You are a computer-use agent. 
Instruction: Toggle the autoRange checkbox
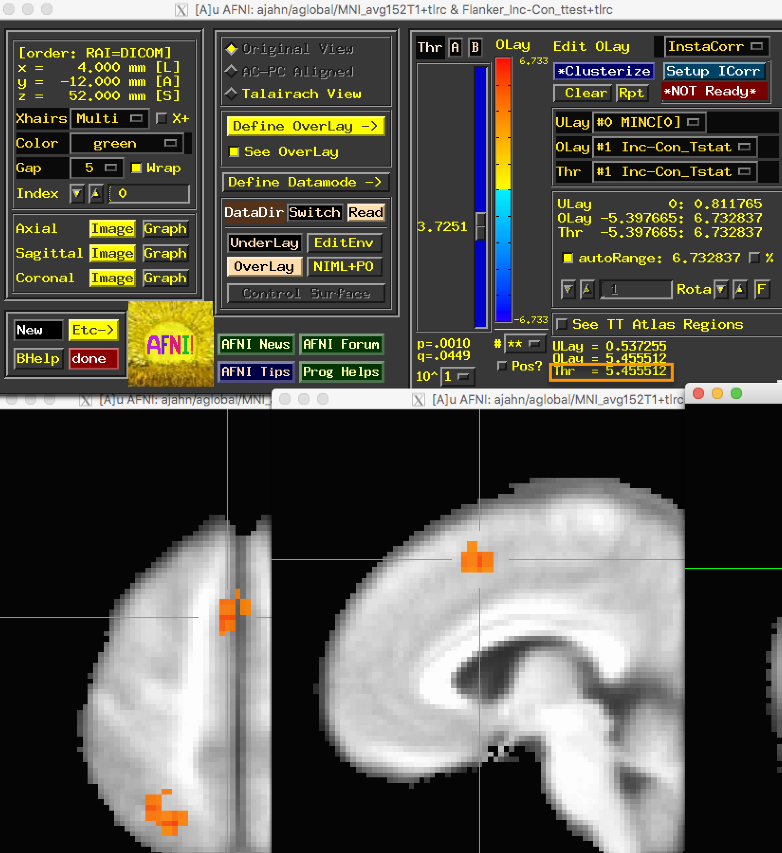coord(568,258)
